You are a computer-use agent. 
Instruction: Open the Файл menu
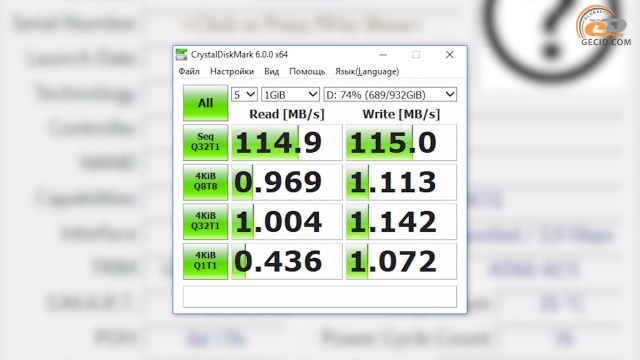click(x=189, y=71)
